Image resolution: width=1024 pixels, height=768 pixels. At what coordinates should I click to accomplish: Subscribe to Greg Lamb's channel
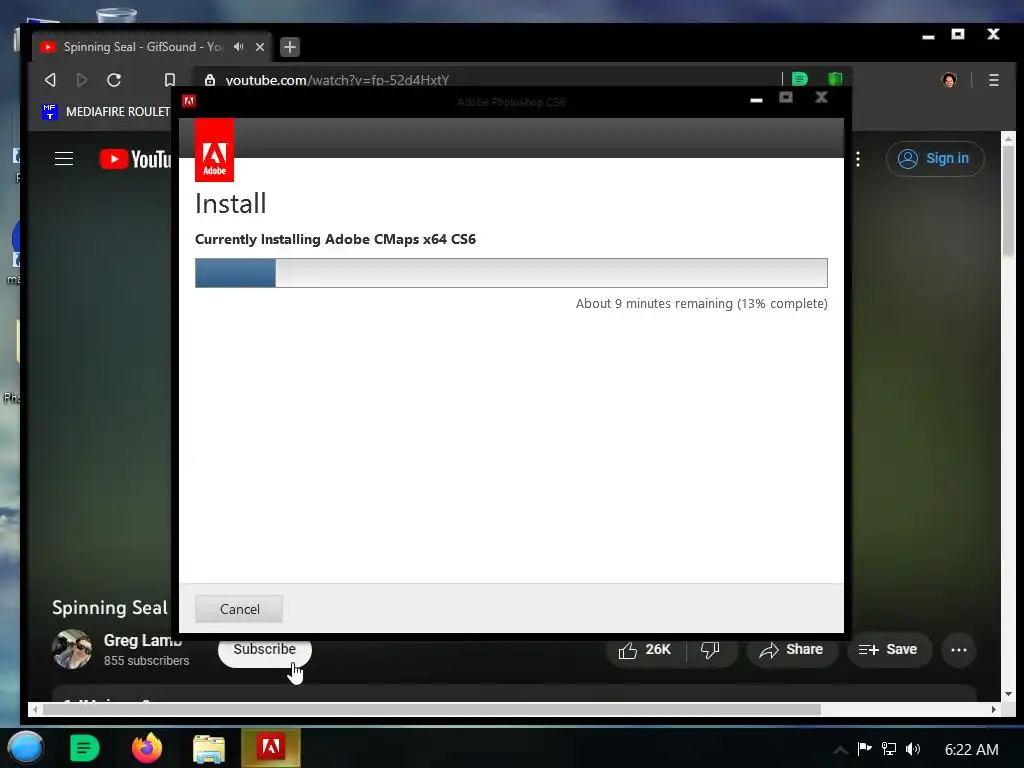pyautogui.click(x=264, y=649)
